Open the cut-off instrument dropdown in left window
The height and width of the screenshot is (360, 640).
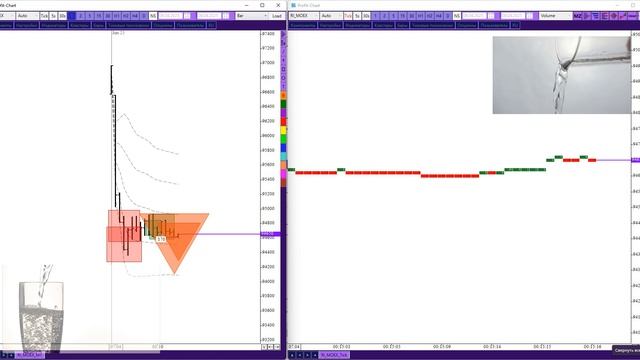[x=7, y=16]
